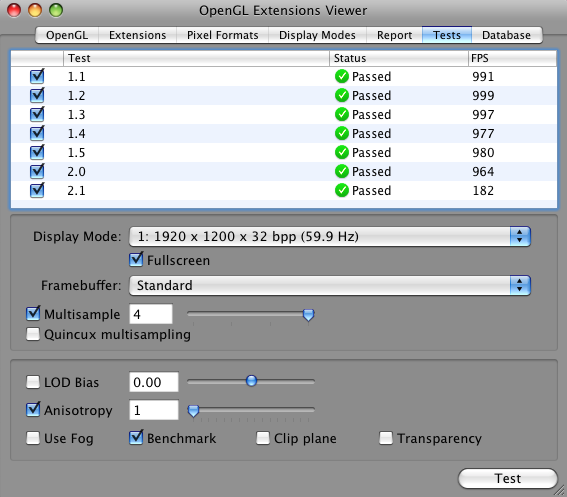Select the 991 FPS value
567x497 pixels.
point(483,77)
